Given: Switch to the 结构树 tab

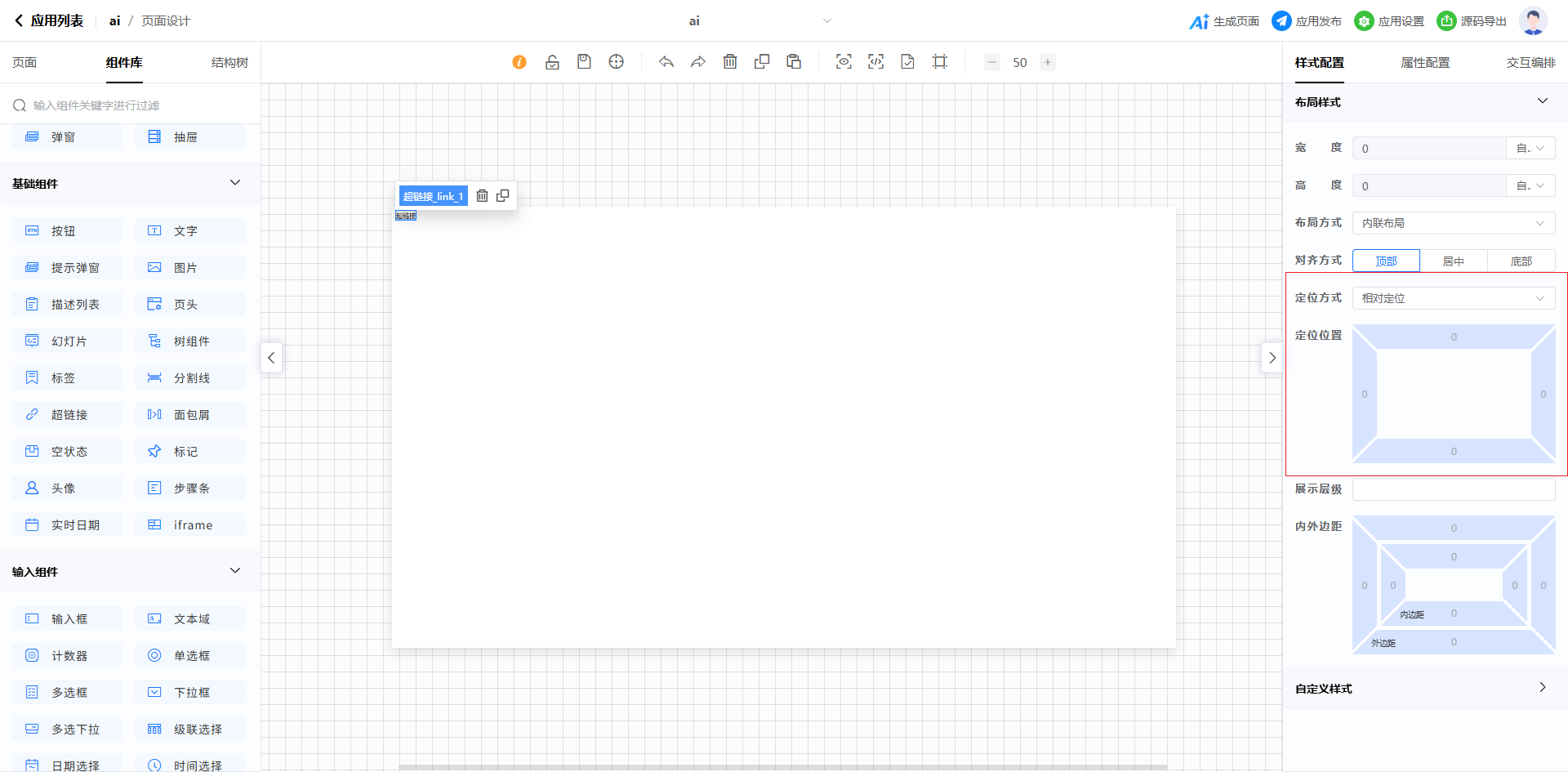Looking at the screenshot, I should 229,63.
